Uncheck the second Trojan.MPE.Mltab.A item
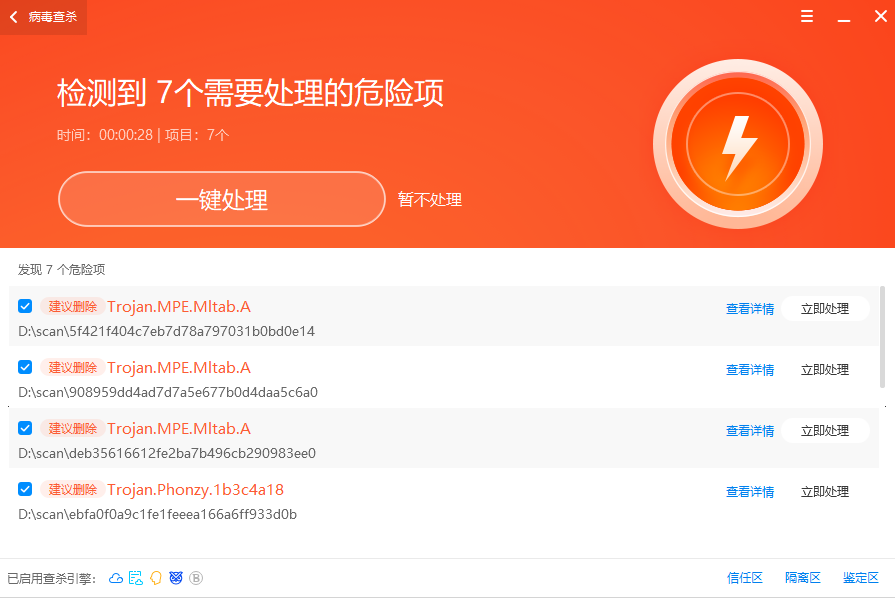The image size is (895, 598). (25, 367)
